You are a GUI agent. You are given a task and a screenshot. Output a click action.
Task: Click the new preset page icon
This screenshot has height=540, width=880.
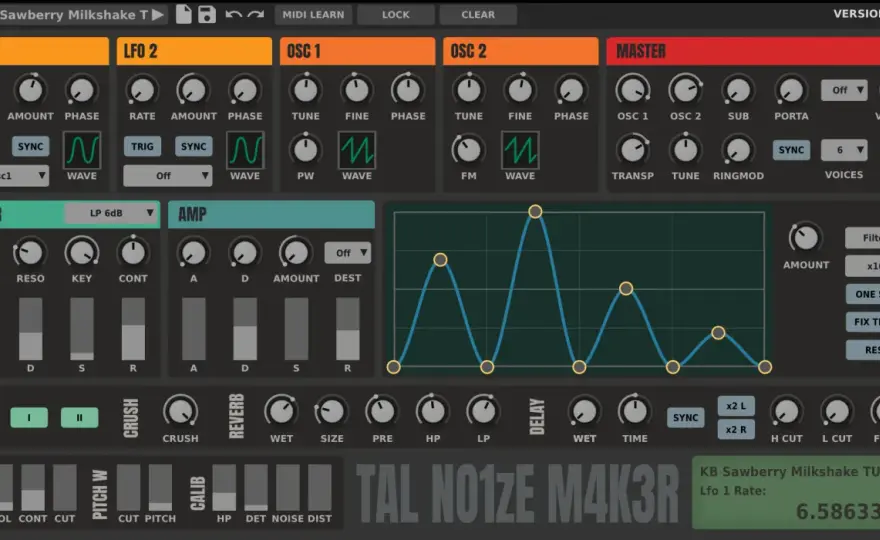point(184,14)
